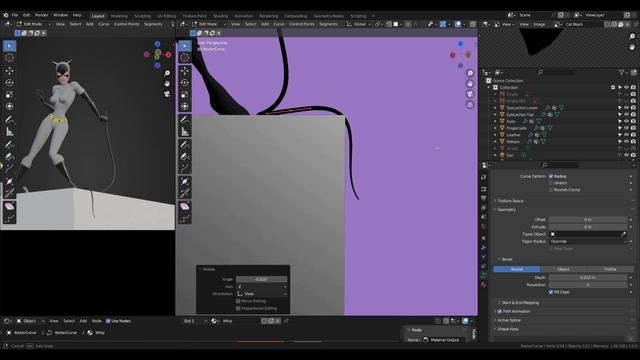
Task: Open the Global orientation dropdown
Action: (x=358, y=24)
